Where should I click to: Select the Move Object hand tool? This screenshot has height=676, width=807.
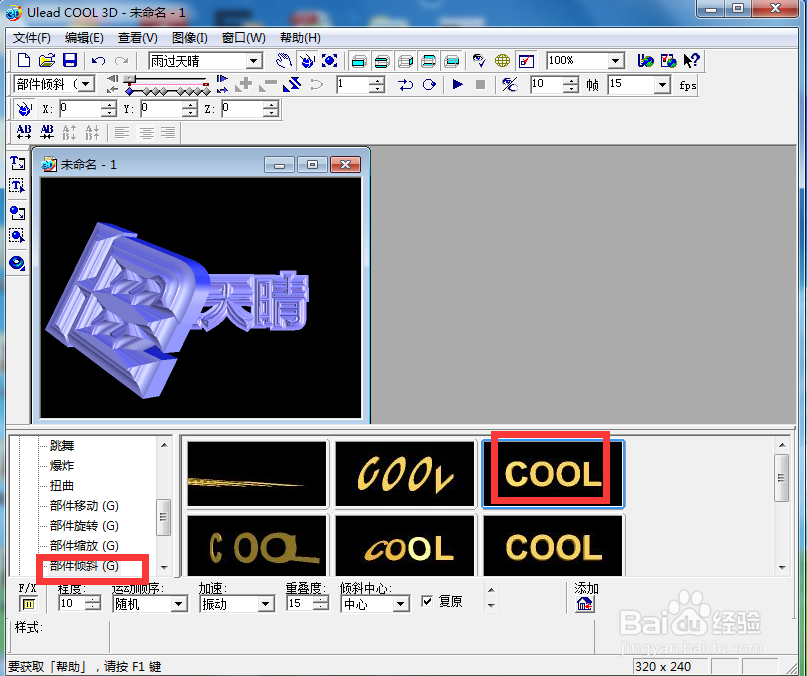tap(283, 61)
